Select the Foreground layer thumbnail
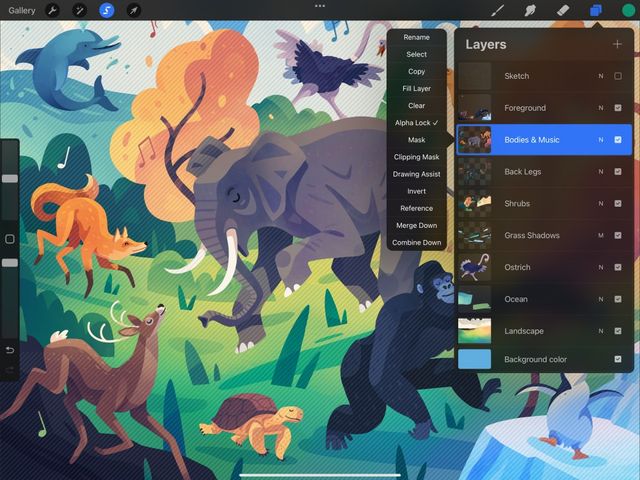 point(474,108)
